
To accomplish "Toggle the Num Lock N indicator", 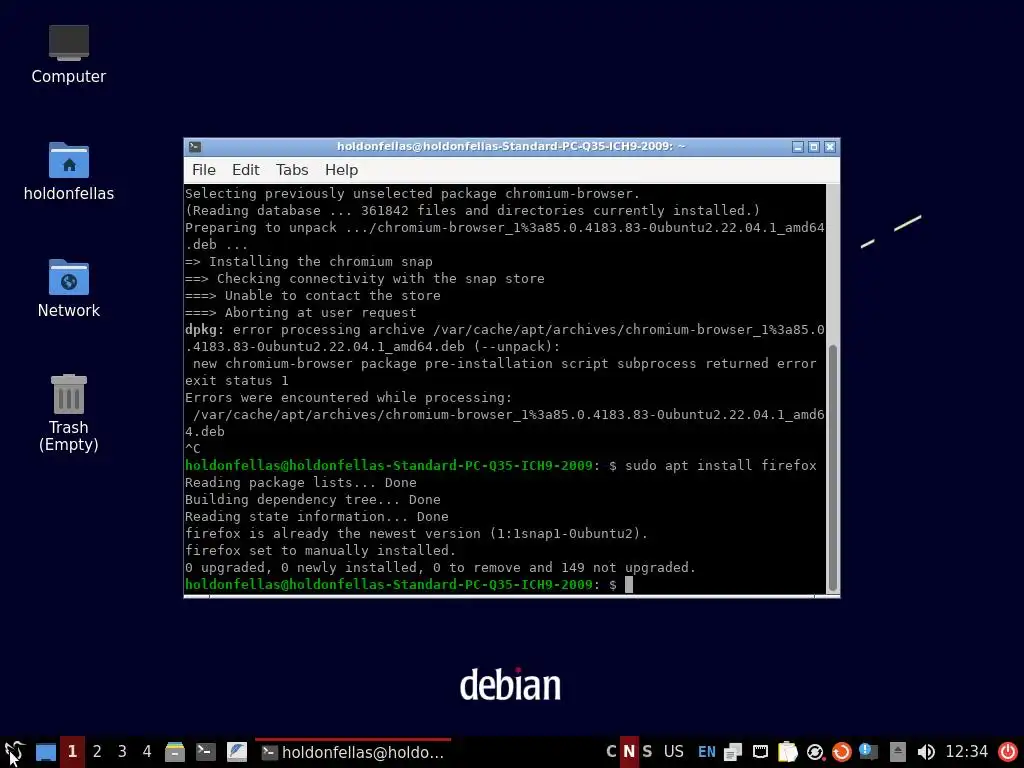I will [x=629, y=752].
